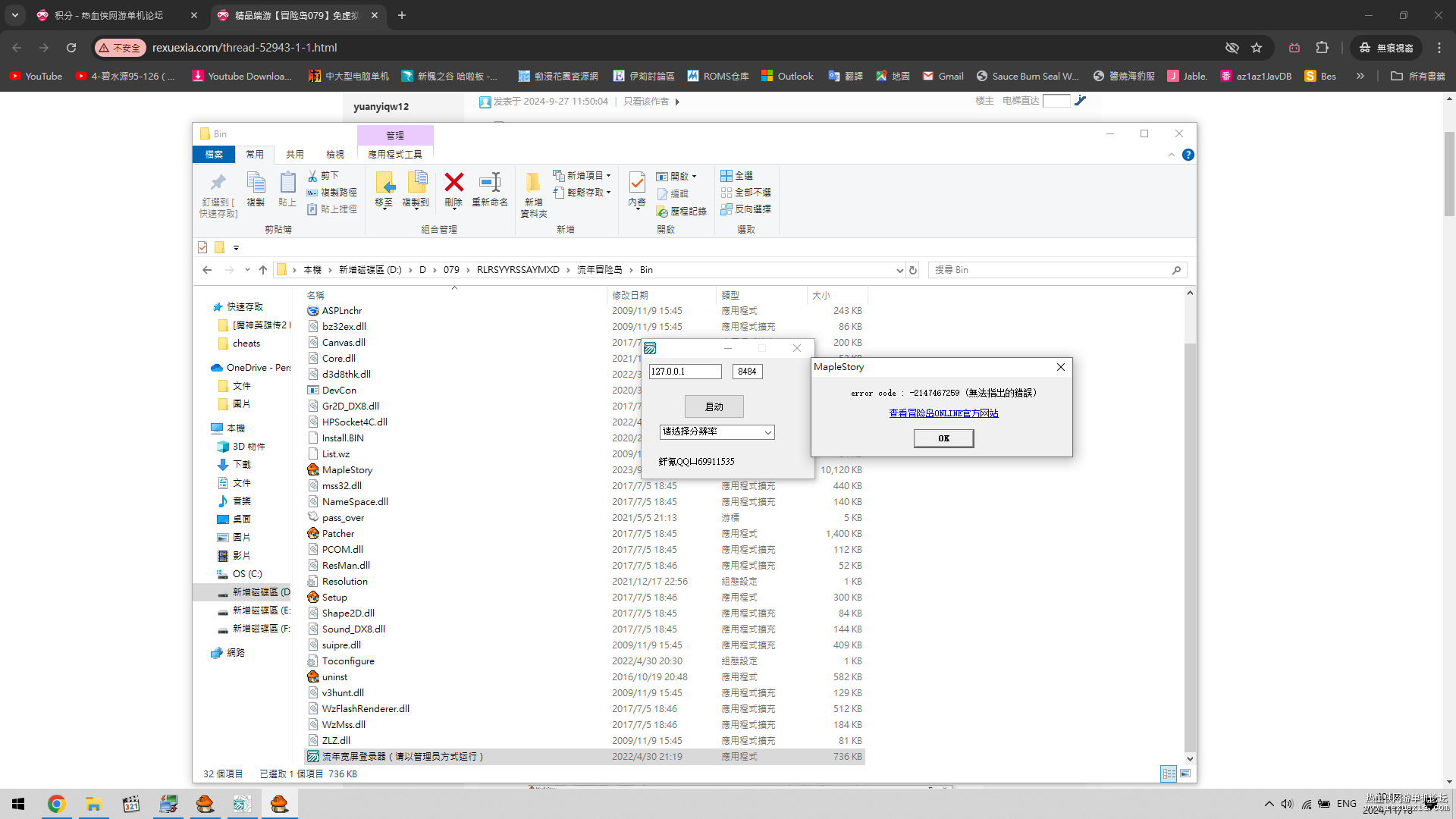Click the Cut scissors icon
This screenshot has width=1456, height=819.
(x=312, y=176)
